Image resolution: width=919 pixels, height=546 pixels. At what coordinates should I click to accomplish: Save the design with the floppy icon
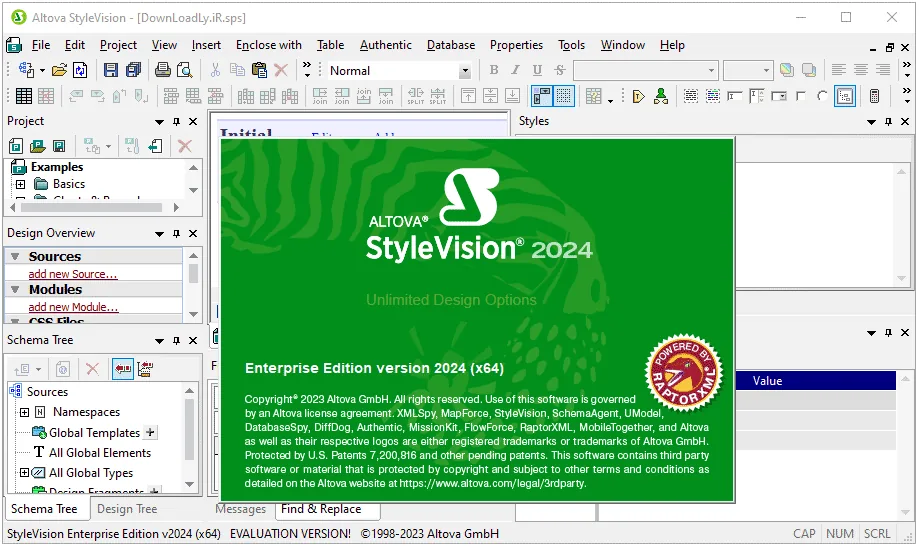tap(111, 70)
